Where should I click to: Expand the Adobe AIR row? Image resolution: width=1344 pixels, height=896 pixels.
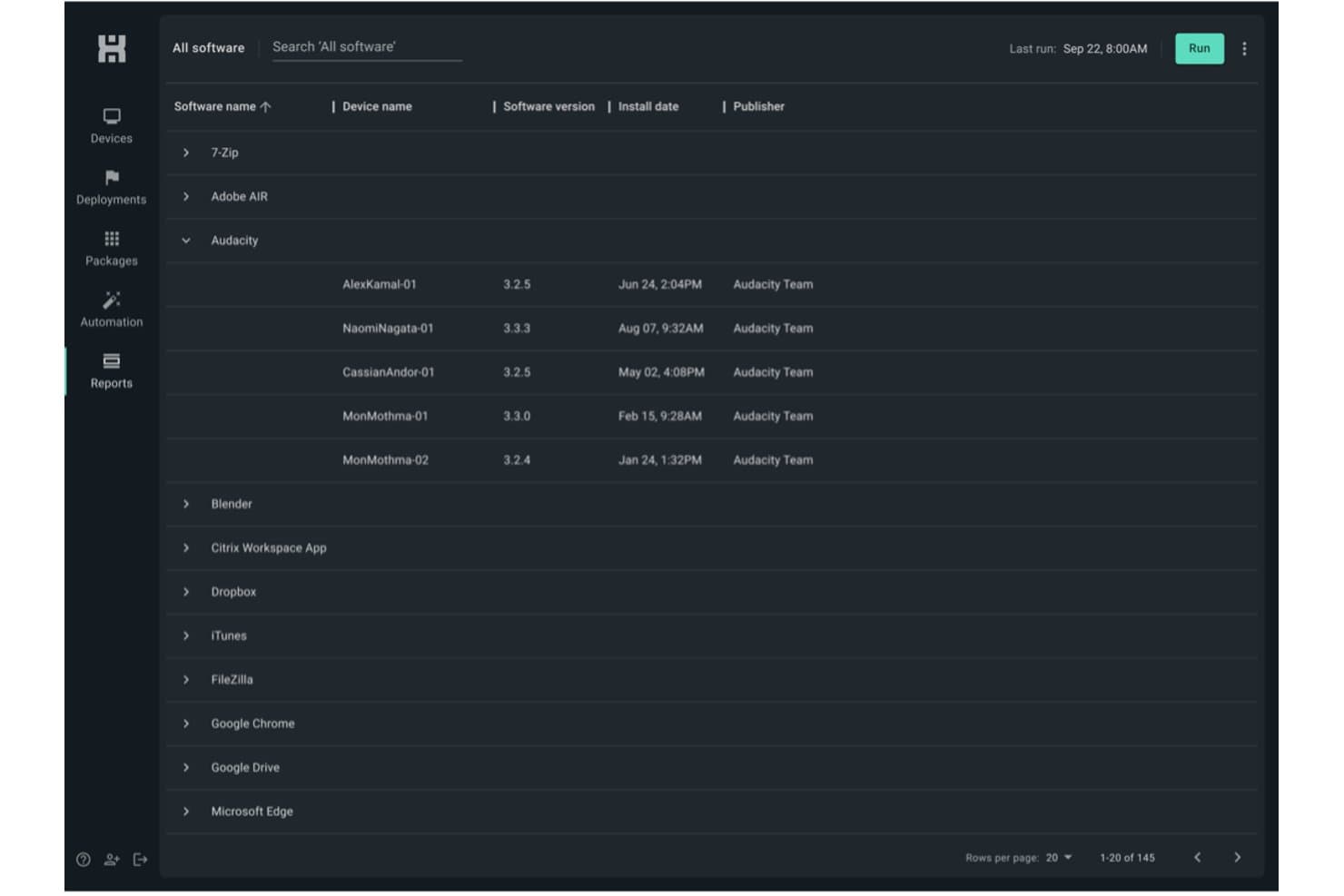[186, 197]
